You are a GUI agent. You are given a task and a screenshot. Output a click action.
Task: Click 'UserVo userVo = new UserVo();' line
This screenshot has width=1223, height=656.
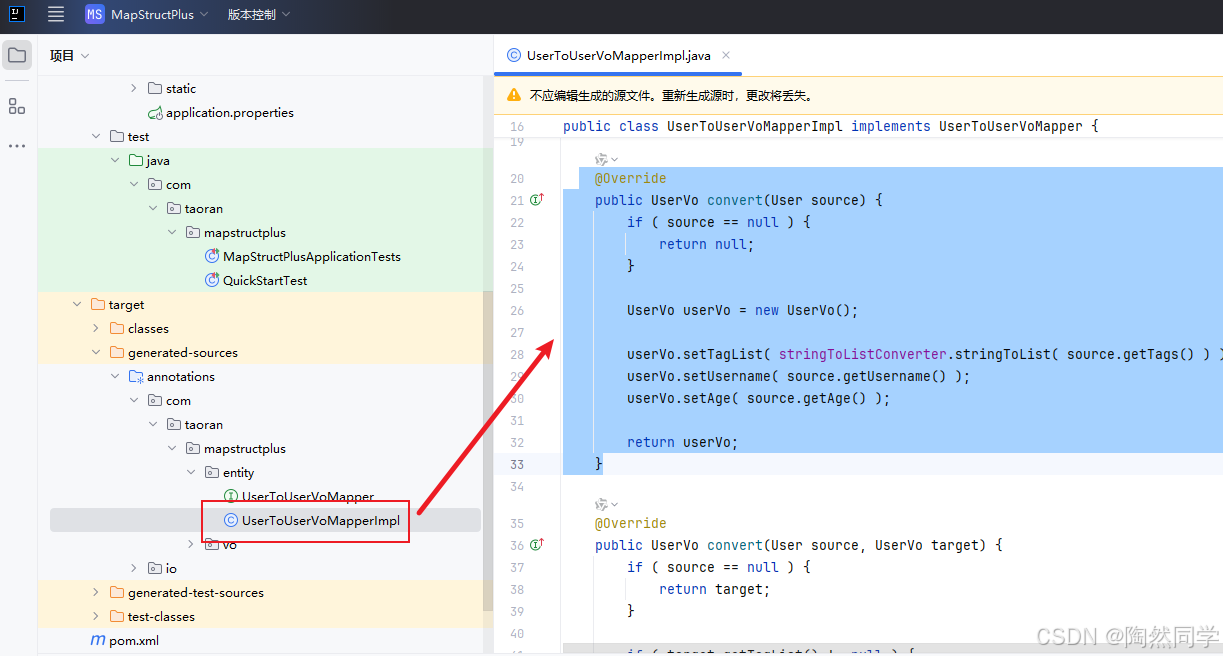743,310
